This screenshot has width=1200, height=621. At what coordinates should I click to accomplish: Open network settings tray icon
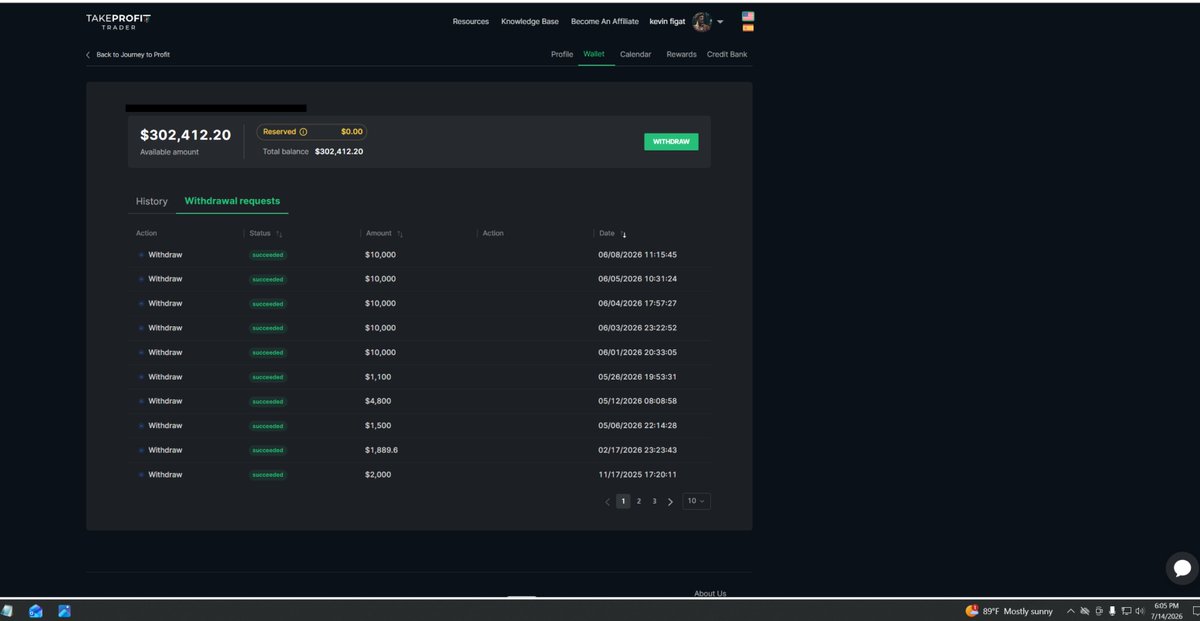1126,611
